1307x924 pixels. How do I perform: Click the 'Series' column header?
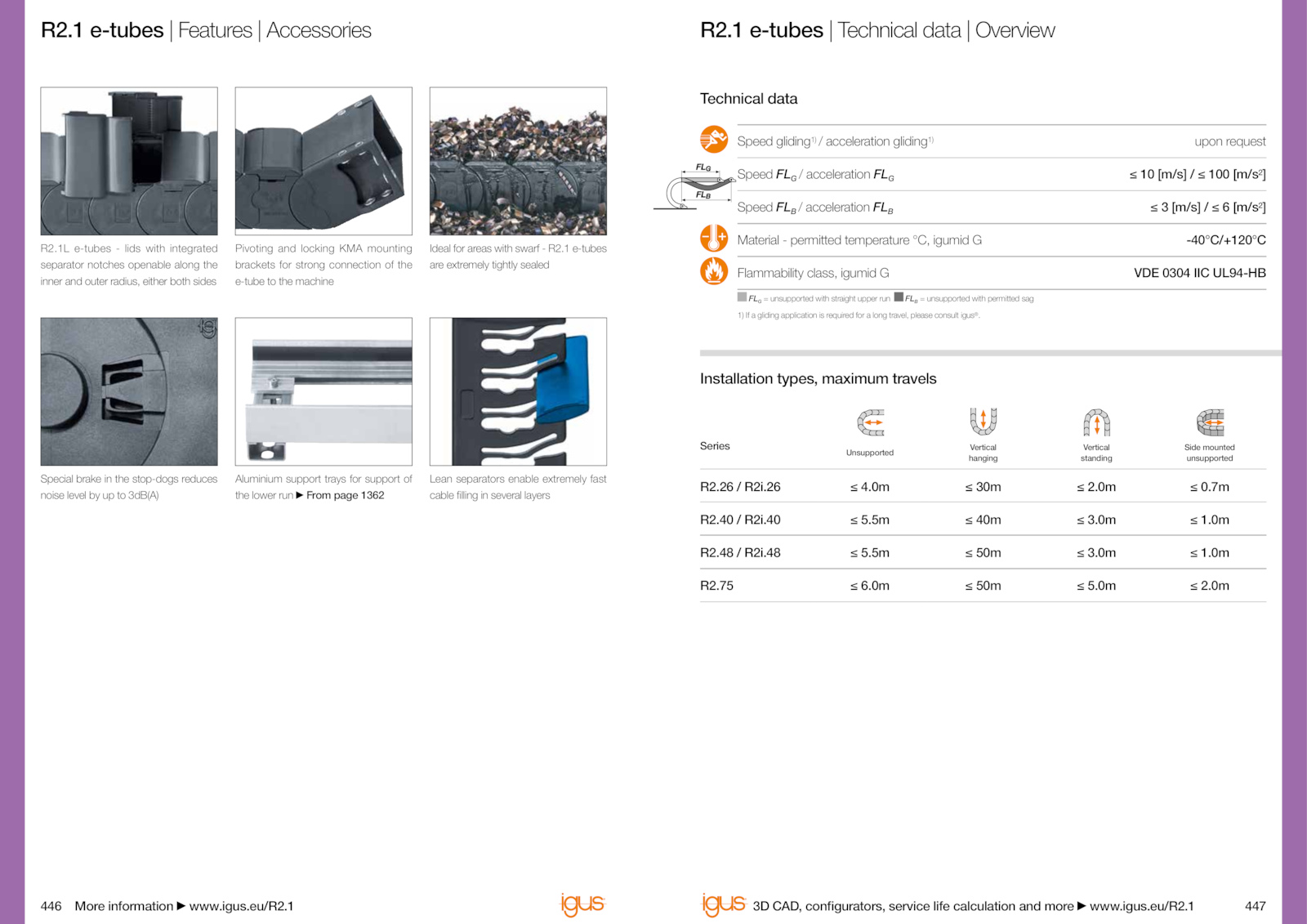click(715, 446)
